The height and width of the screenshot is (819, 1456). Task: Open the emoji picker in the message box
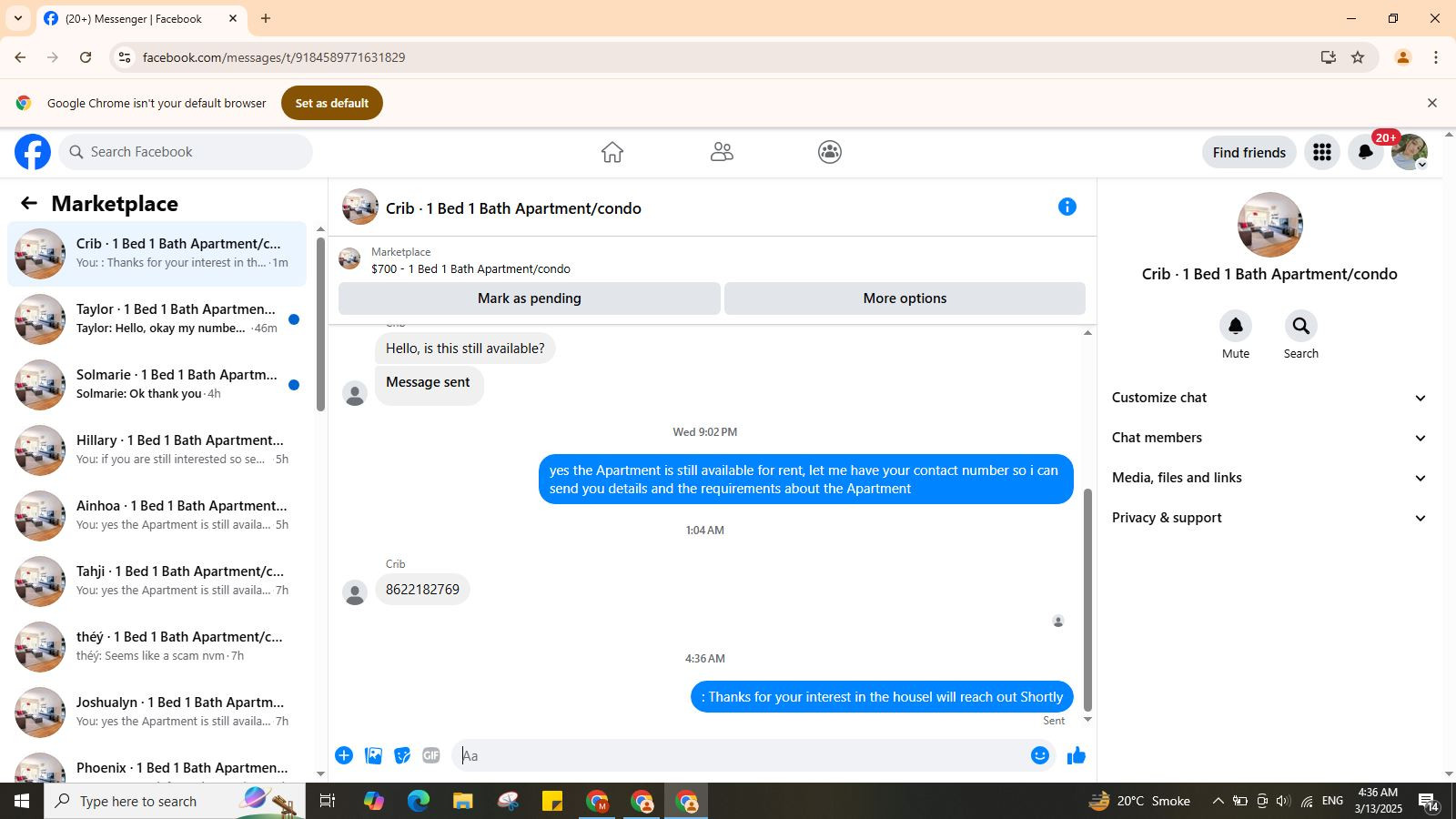point(1040,755)
